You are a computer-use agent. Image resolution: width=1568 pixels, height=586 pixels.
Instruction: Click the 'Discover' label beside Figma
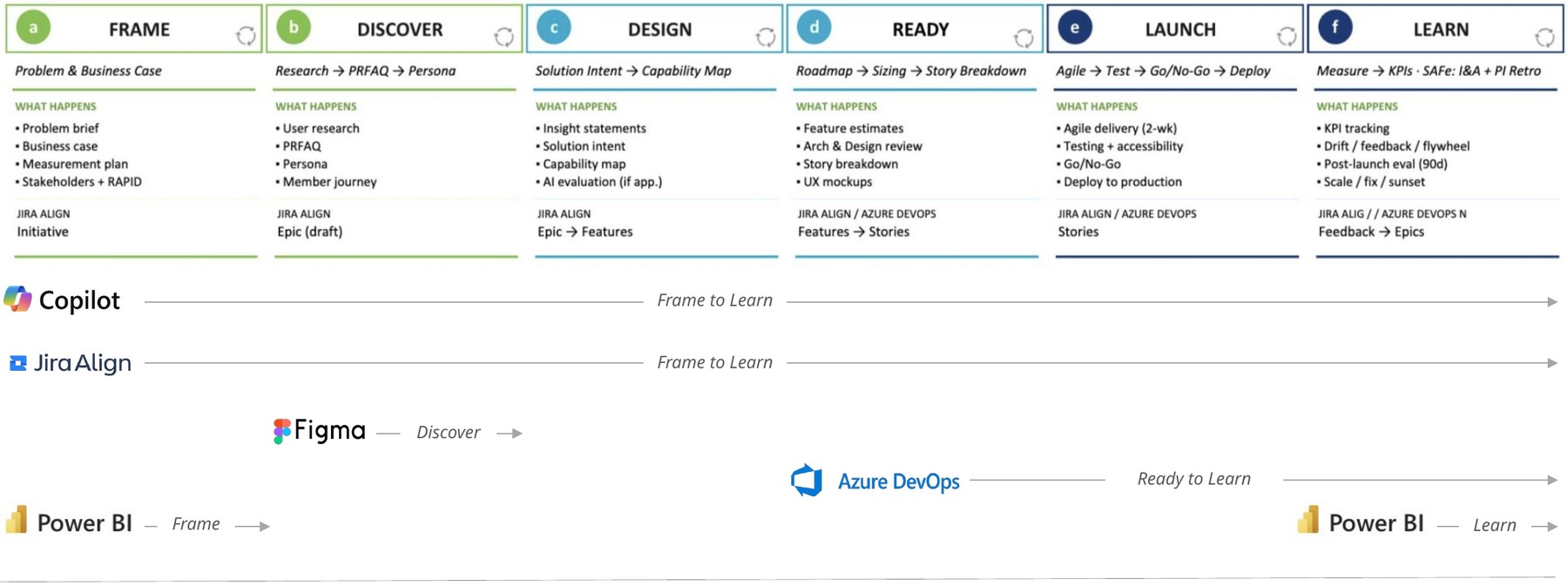[448, 433]
